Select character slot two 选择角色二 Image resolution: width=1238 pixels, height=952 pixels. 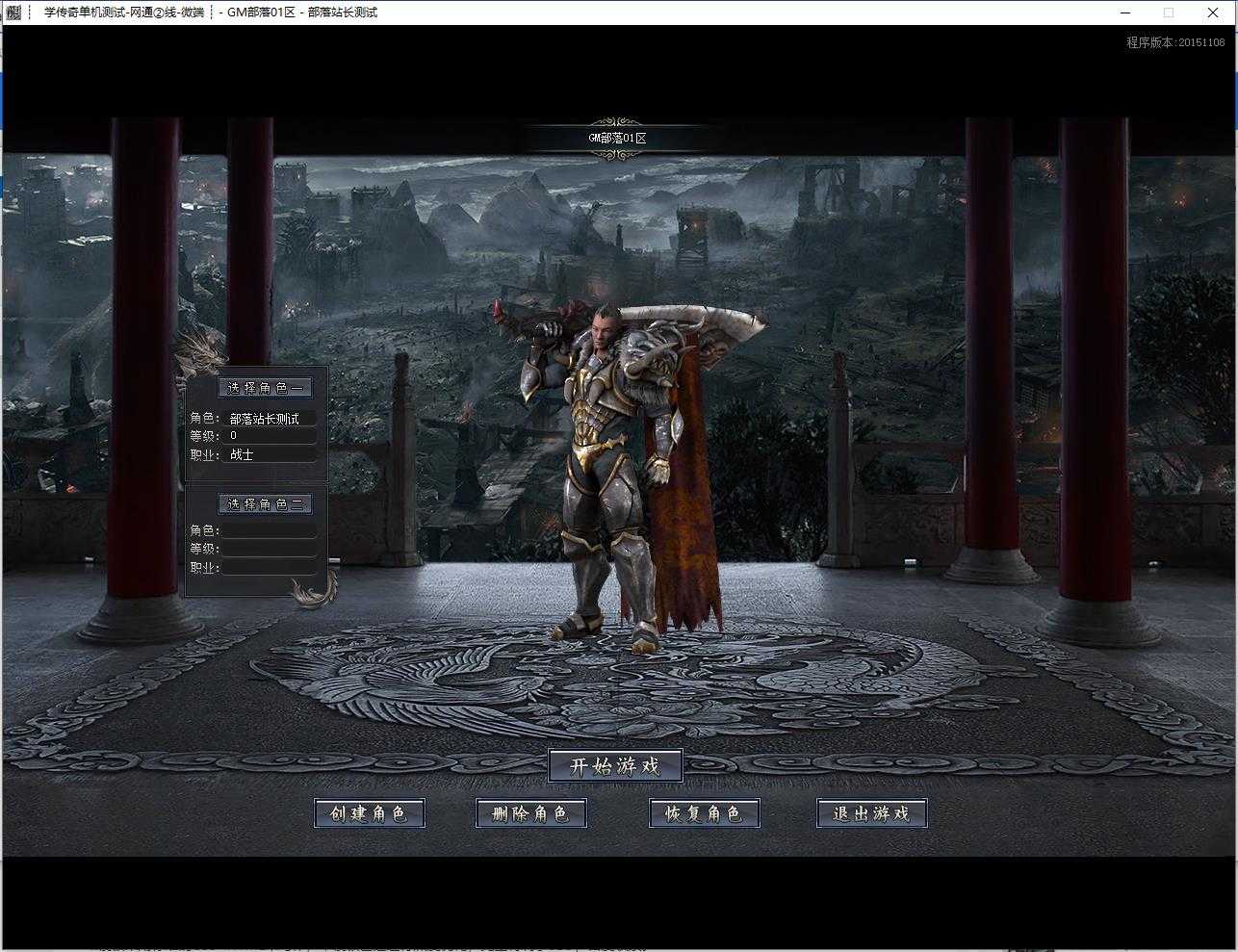(266, 503)
